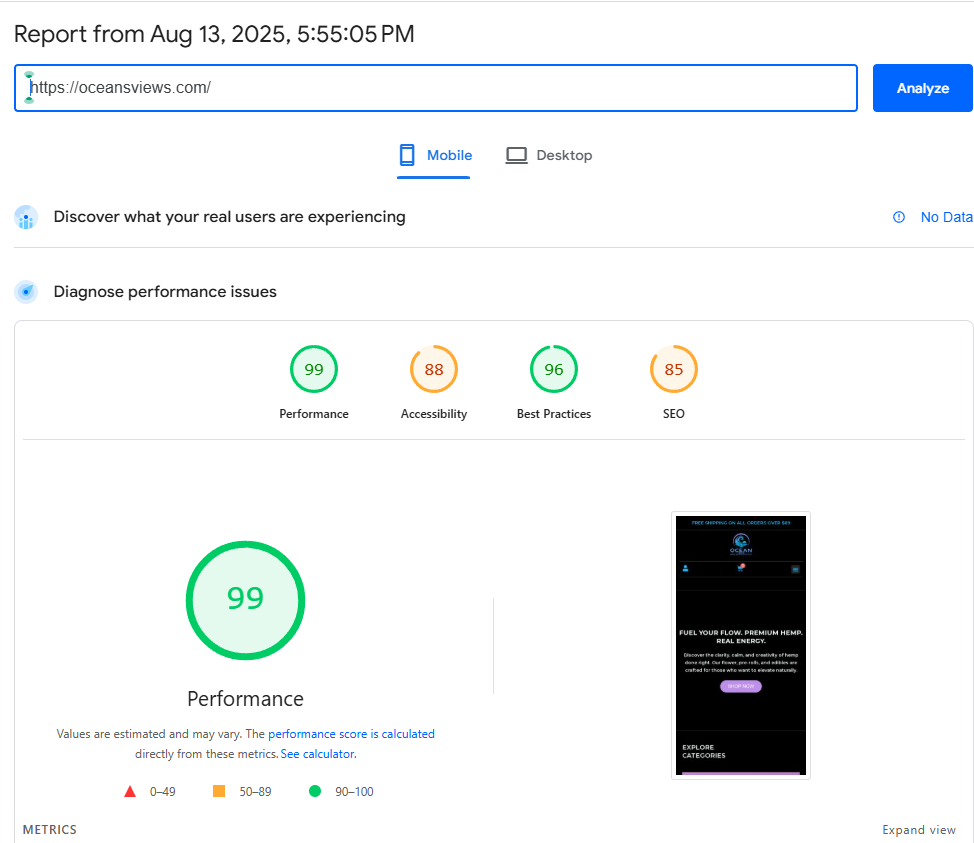This screenshot has height=843, width=974.
Task: Expand view of the metrics section
Action: point(918,830)
